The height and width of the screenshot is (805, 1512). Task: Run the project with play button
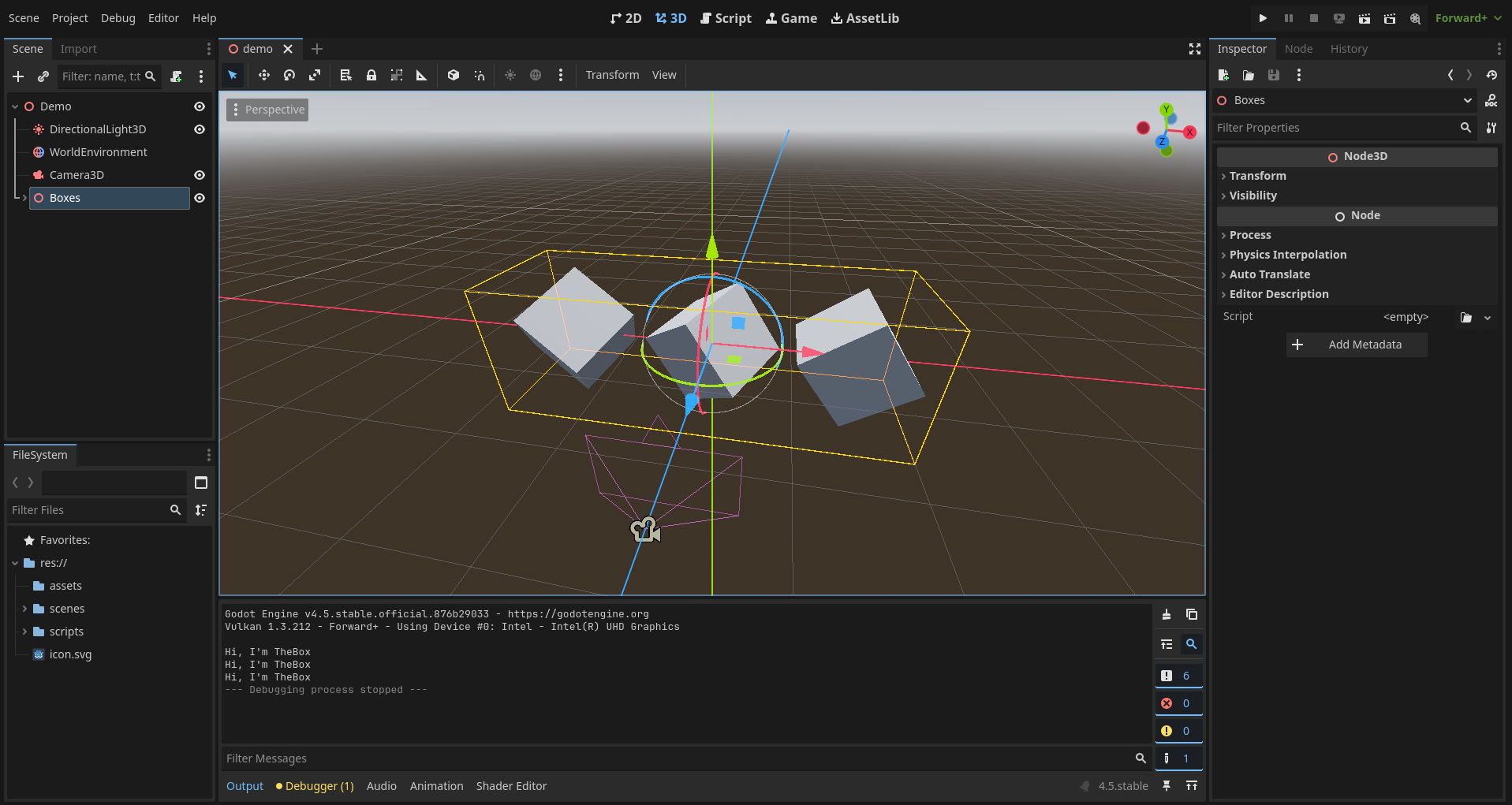coord(1263,18)
